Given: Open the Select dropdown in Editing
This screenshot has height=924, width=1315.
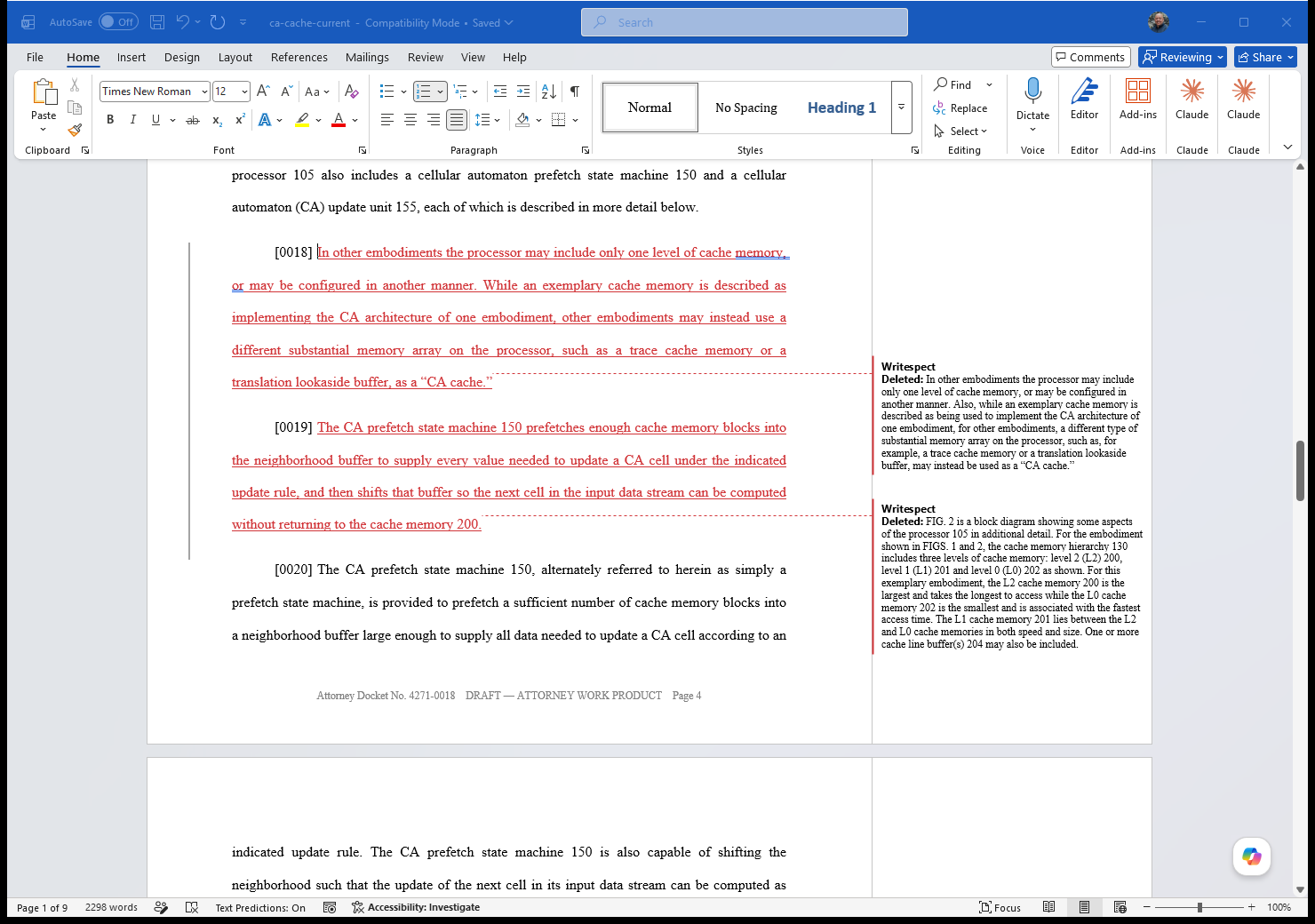Looking at the screenshot, I should (x=960, y=131).
